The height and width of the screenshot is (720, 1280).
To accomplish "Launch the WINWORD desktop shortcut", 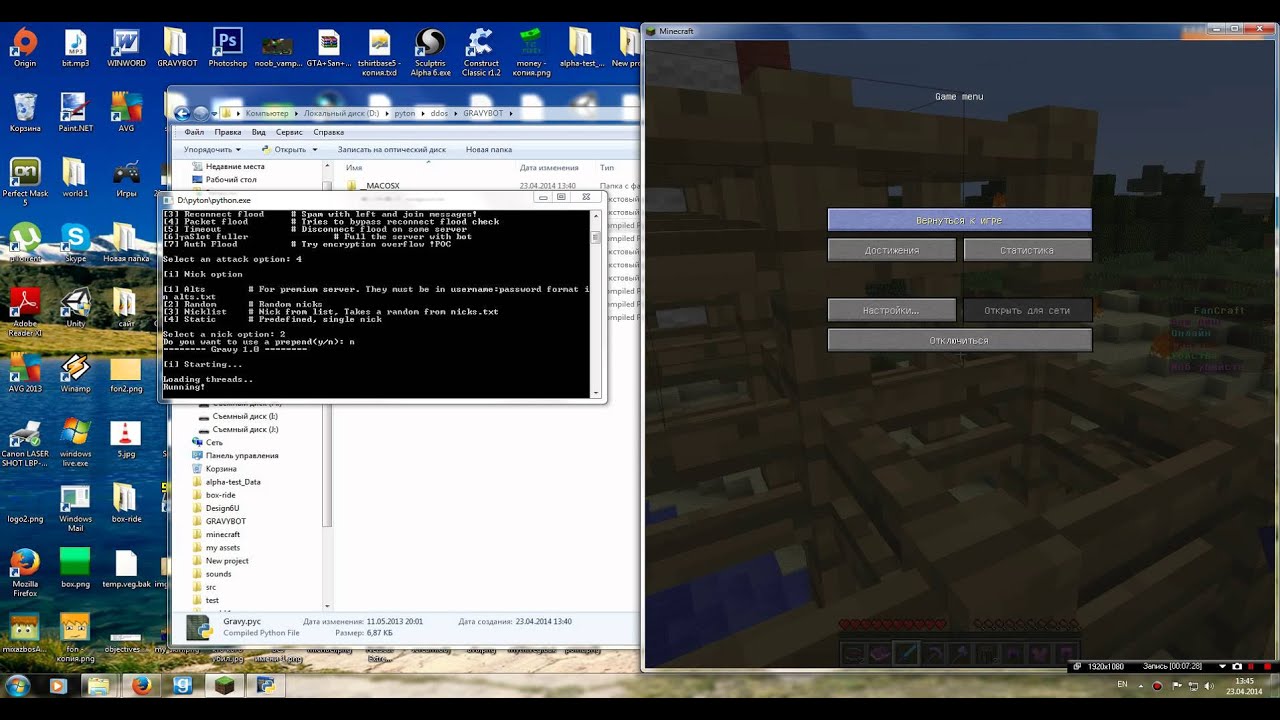I will 126,48.
